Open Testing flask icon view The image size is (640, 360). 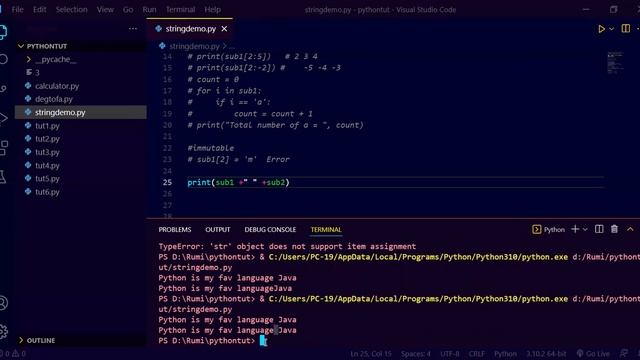(x=3, y=177)
